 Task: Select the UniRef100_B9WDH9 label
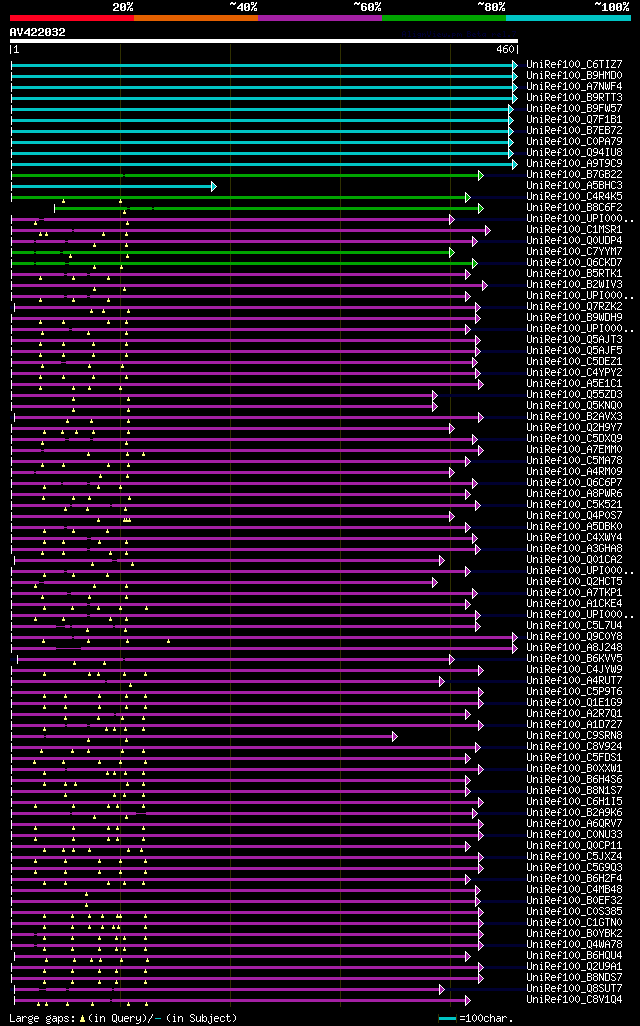[575, 317]
